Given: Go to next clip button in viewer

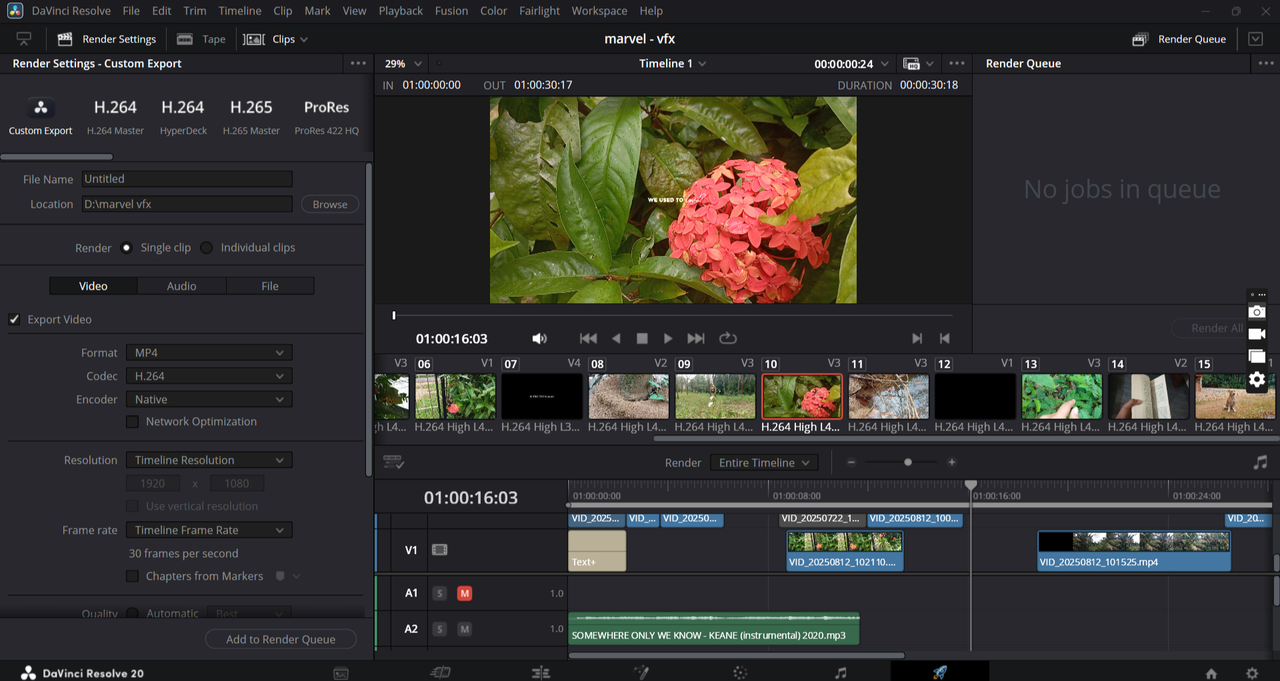Looking at the screenshot, I should pos(917,339).
